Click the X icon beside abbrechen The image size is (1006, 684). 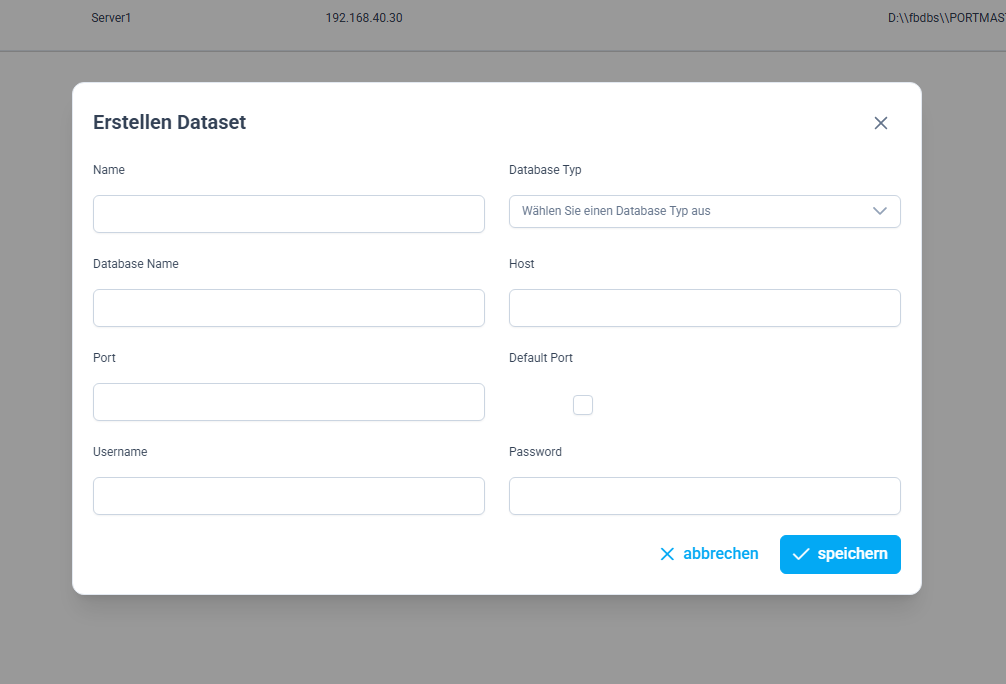[667, 554]
